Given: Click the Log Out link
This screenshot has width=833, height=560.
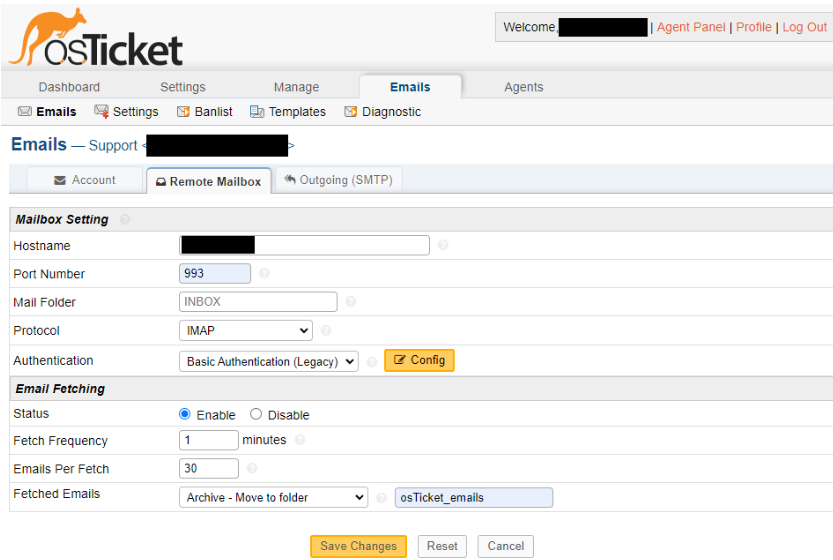Looking at the screenshot, I should (804, 27).
